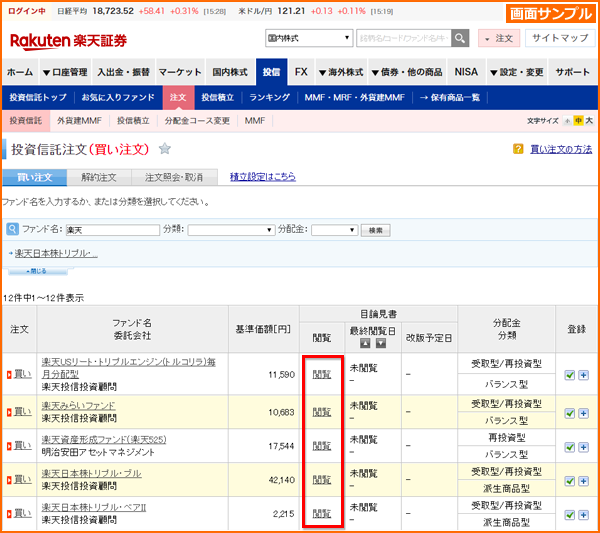Go to MMF・MRF・外貨建MMF submenu
This screenshot has width=600, height=533.
(355, 98)
